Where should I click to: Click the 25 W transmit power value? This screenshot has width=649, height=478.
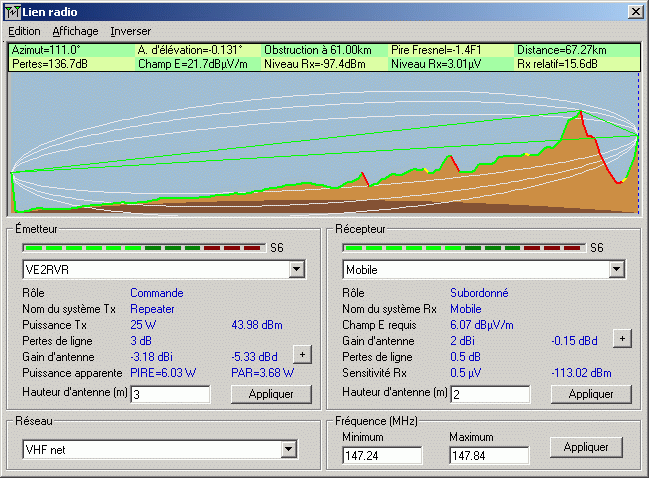[x=143, y=325]
